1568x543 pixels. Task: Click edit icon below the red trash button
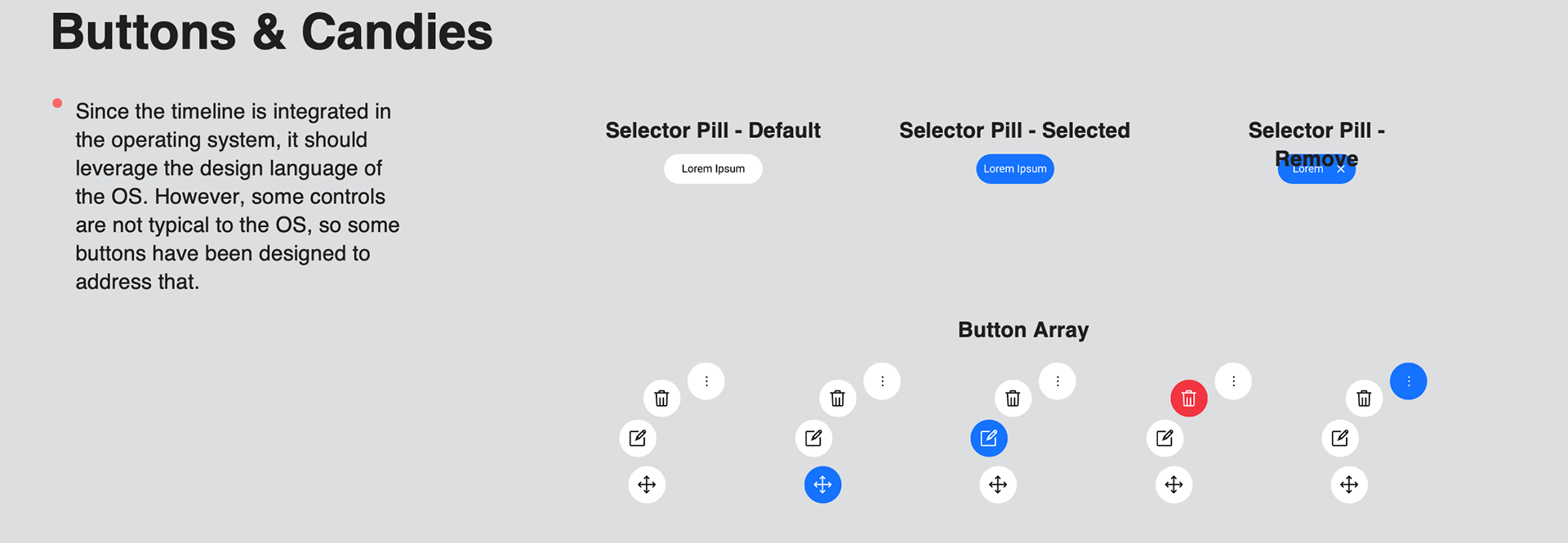1165,438
